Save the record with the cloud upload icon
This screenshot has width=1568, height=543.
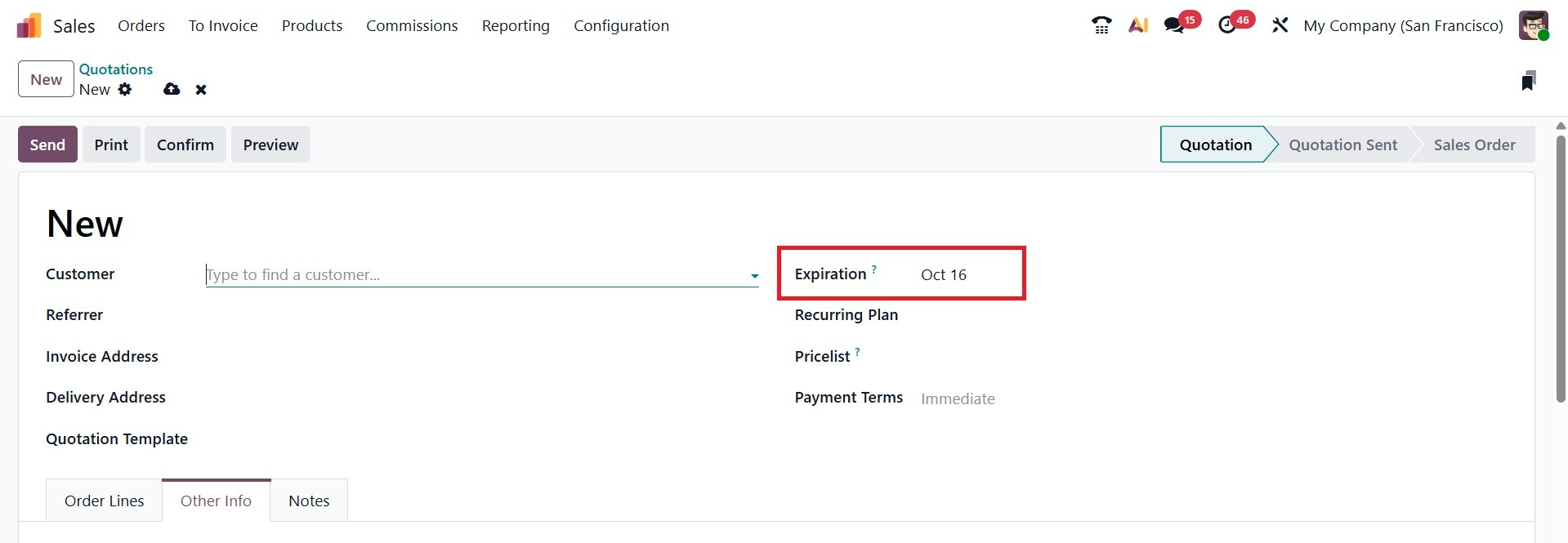(172, 89)
